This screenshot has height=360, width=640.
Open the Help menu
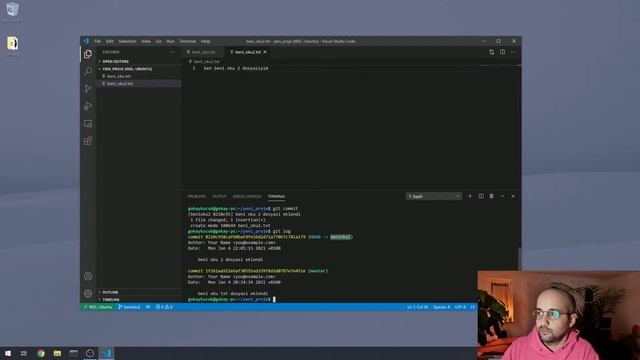coord(205,41)
